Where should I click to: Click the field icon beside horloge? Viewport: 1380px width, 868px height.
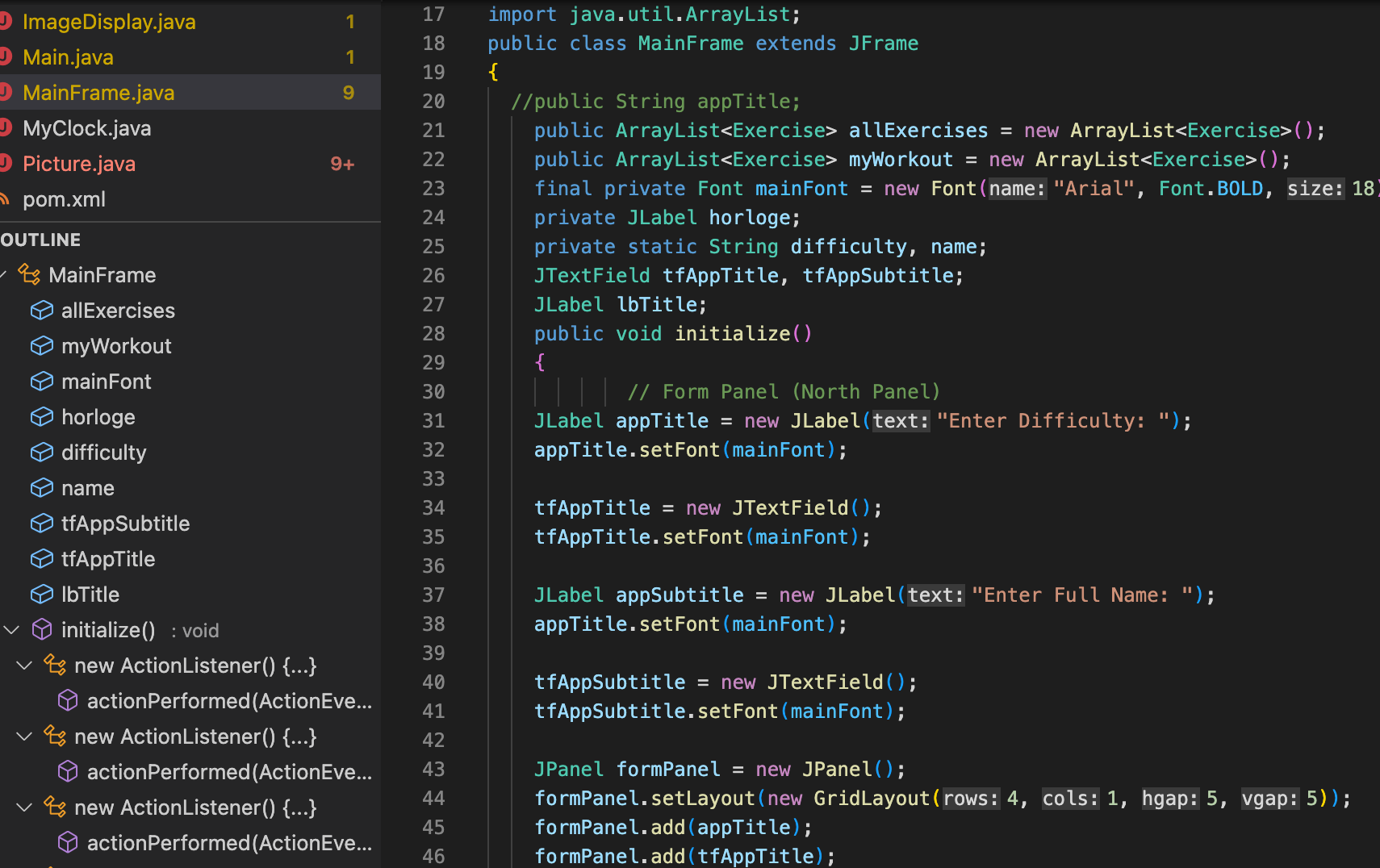(x=42, y=416)
